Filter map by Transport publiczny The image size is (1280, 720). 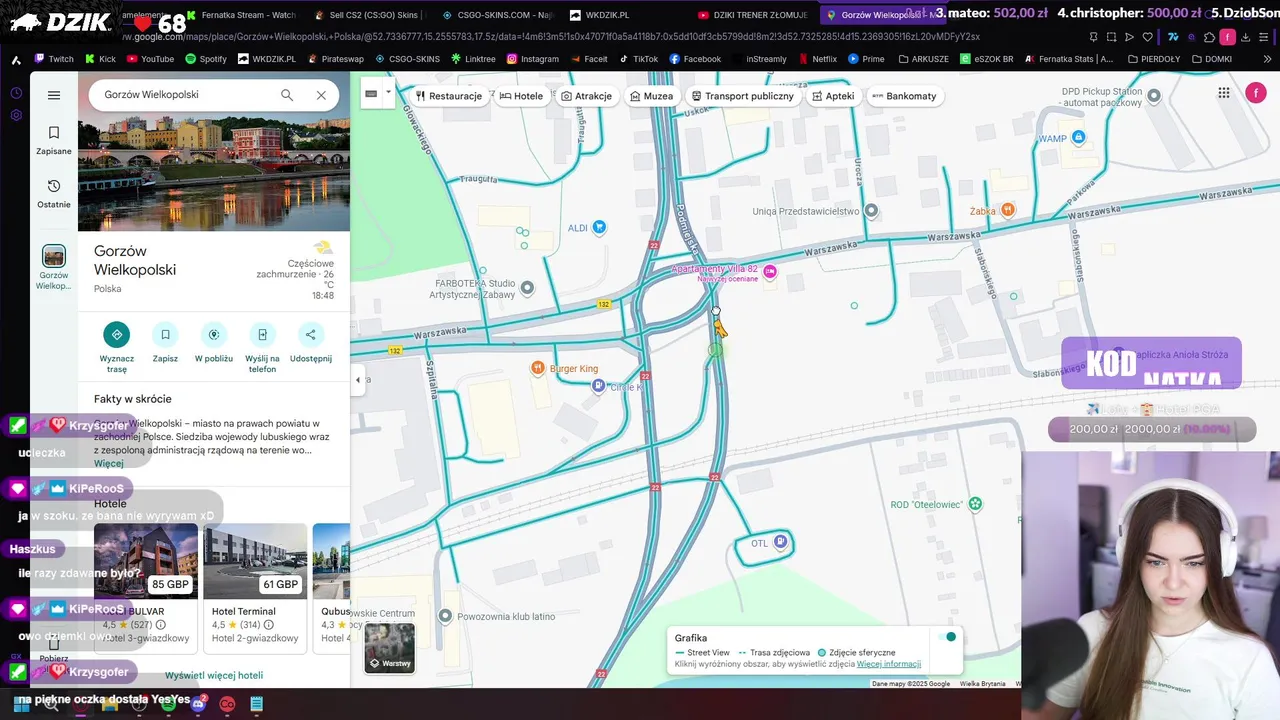point(743,96)
